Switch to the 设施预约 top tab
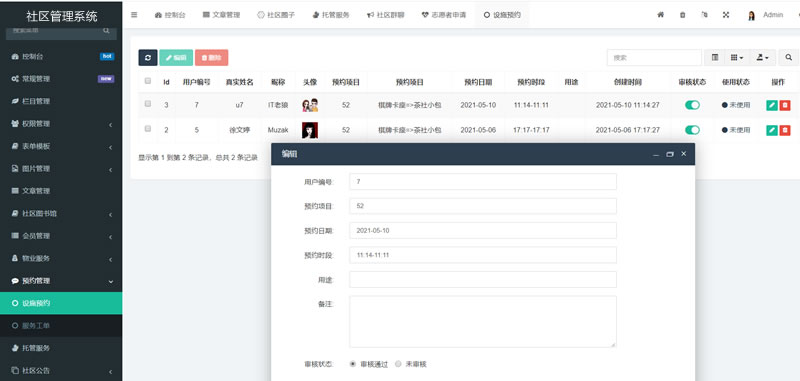 502,15
